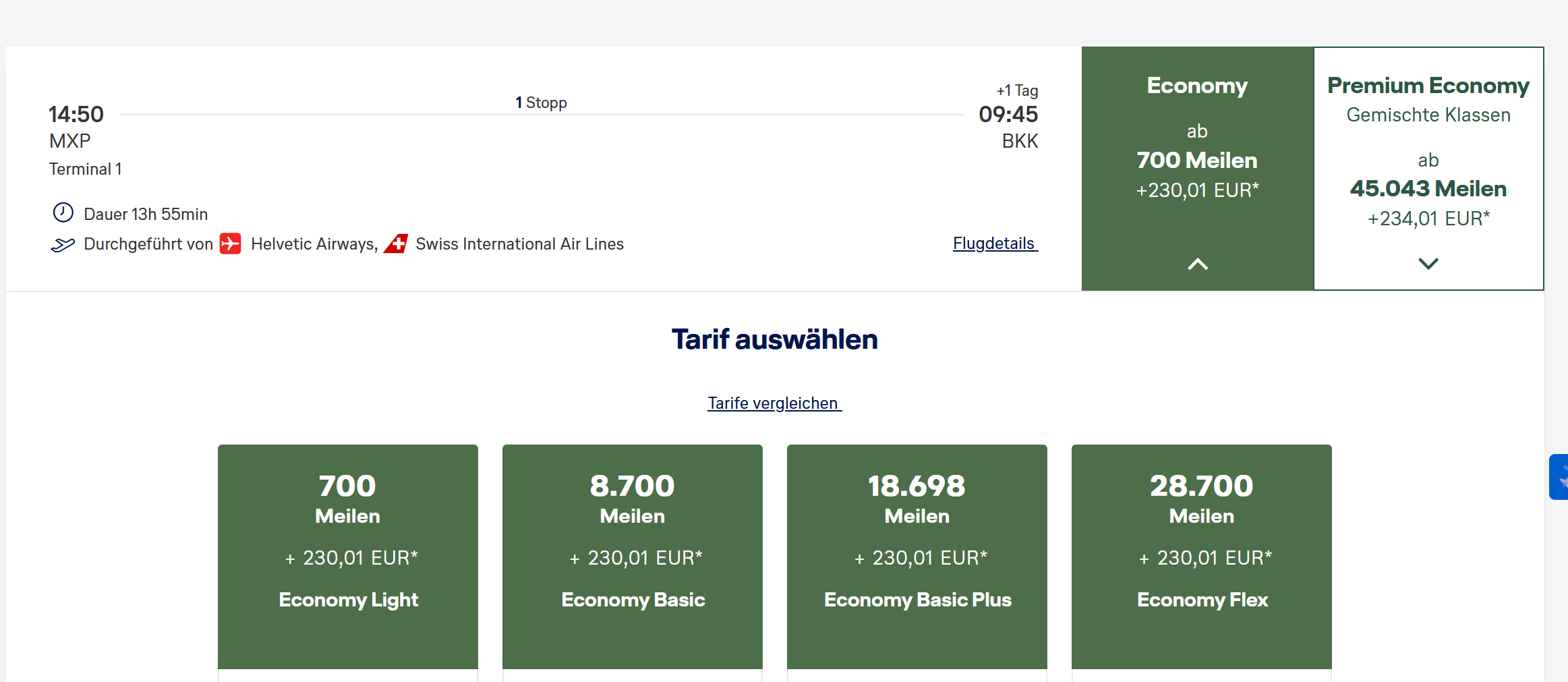Collapse the Economy fare chevron

[x=1198, y=264]
